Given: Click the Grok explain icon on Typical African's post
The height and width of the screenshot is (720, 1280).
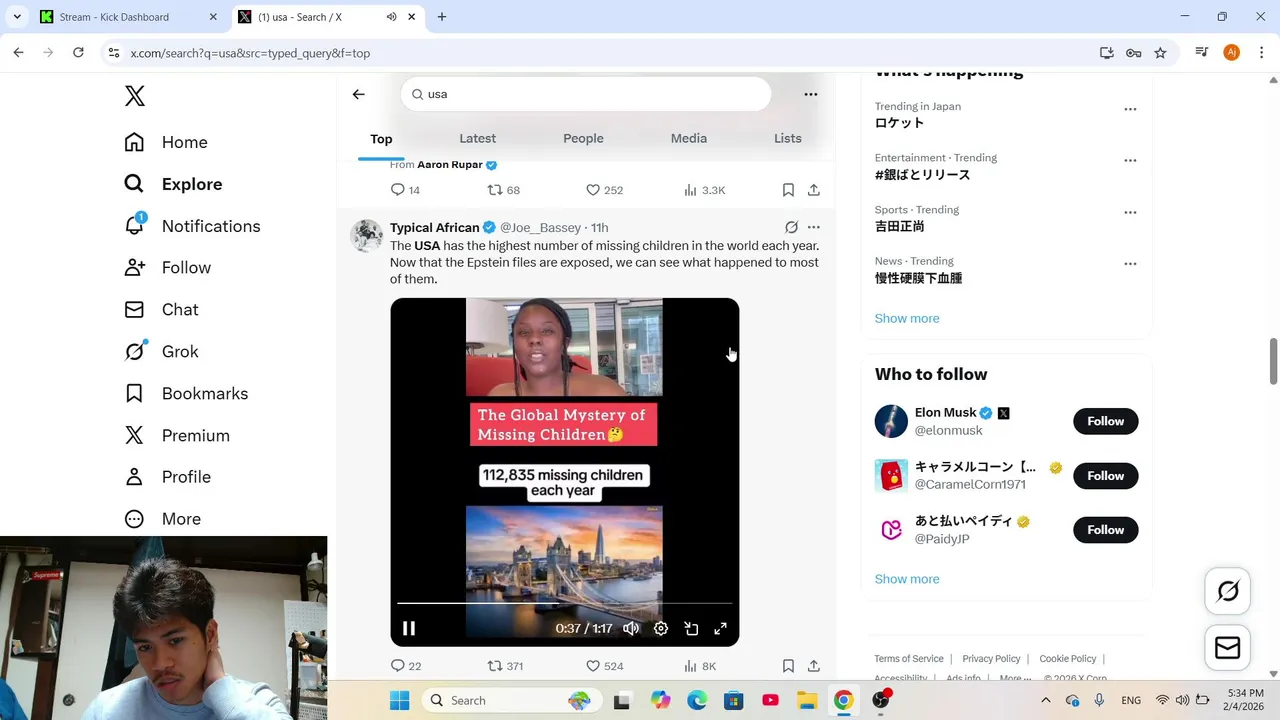Looking at the screenshot, I should [791, 227].
